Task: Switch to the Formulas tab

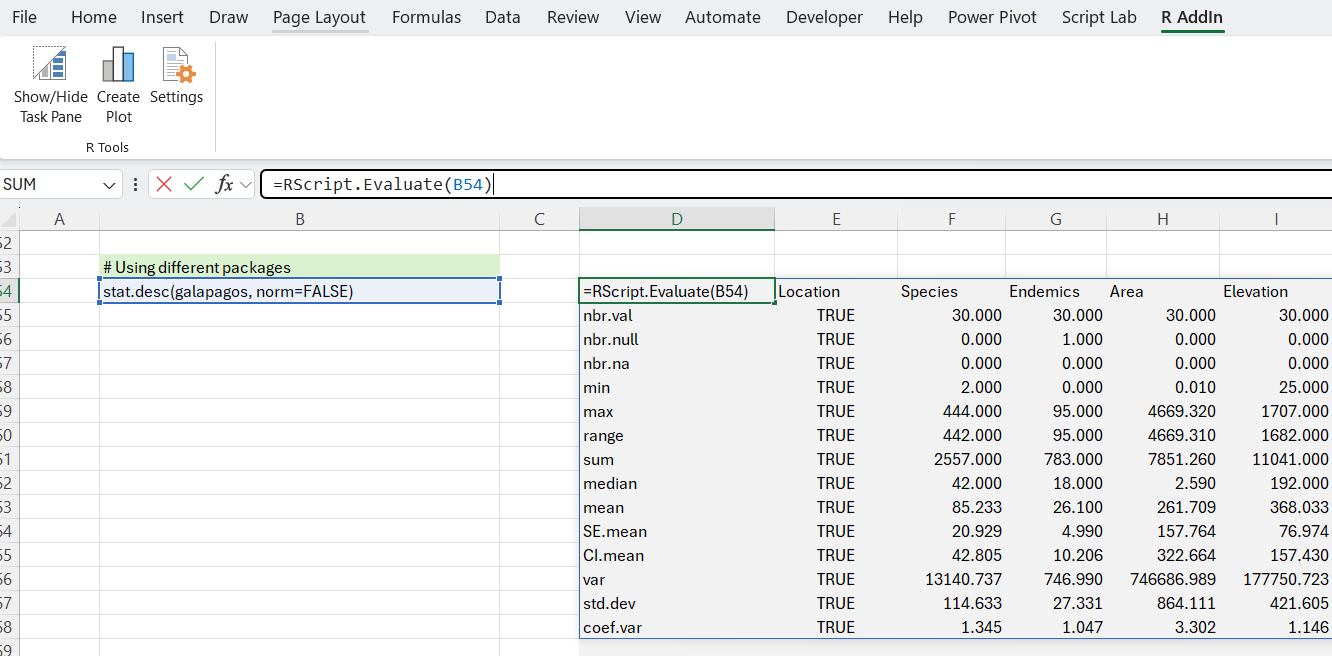Action: pyautogui.click(x=427, y=17)
